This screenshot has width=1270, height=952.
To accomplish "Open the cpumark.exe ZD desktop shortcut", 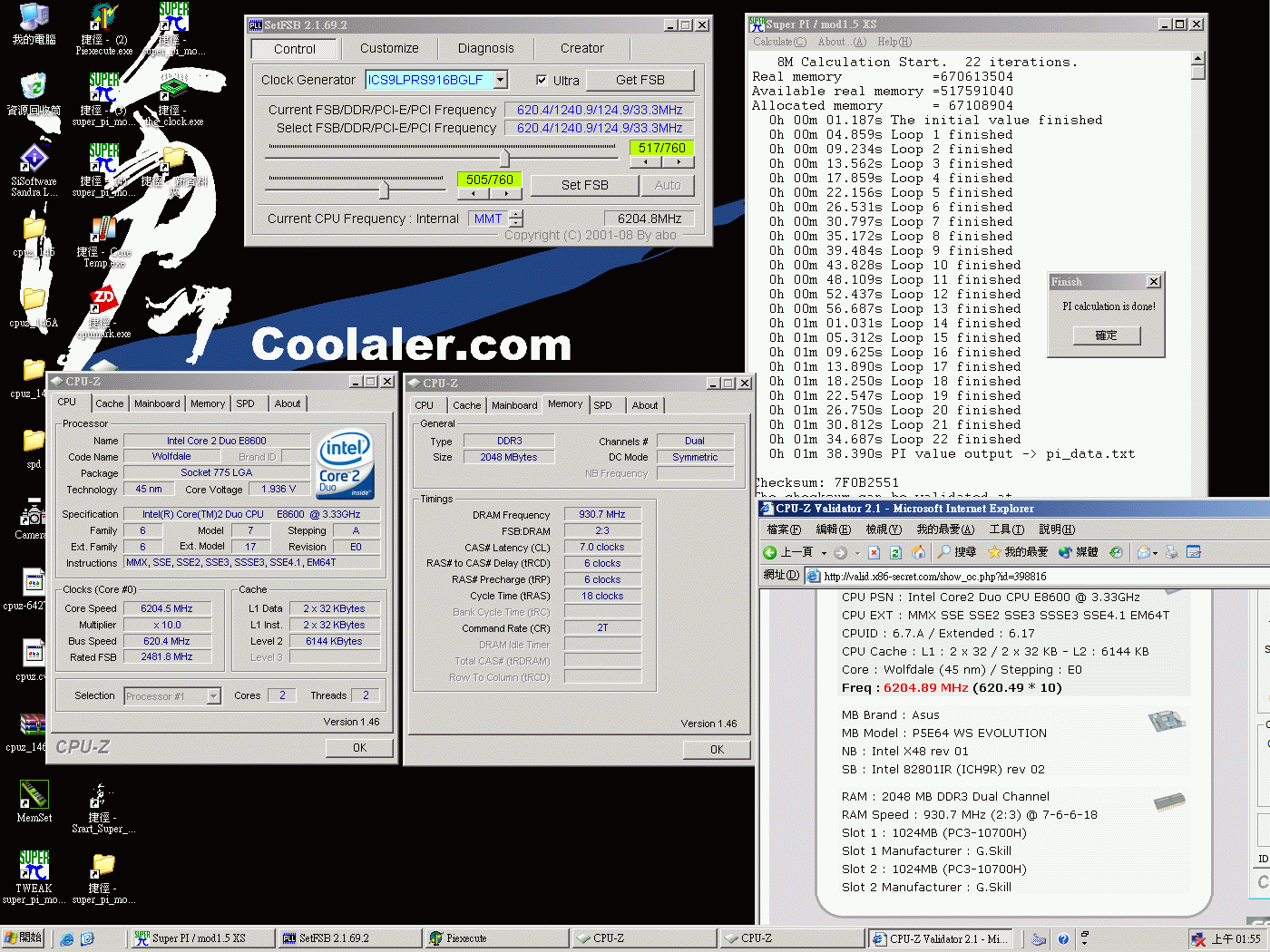I will (x=103, y=313).
